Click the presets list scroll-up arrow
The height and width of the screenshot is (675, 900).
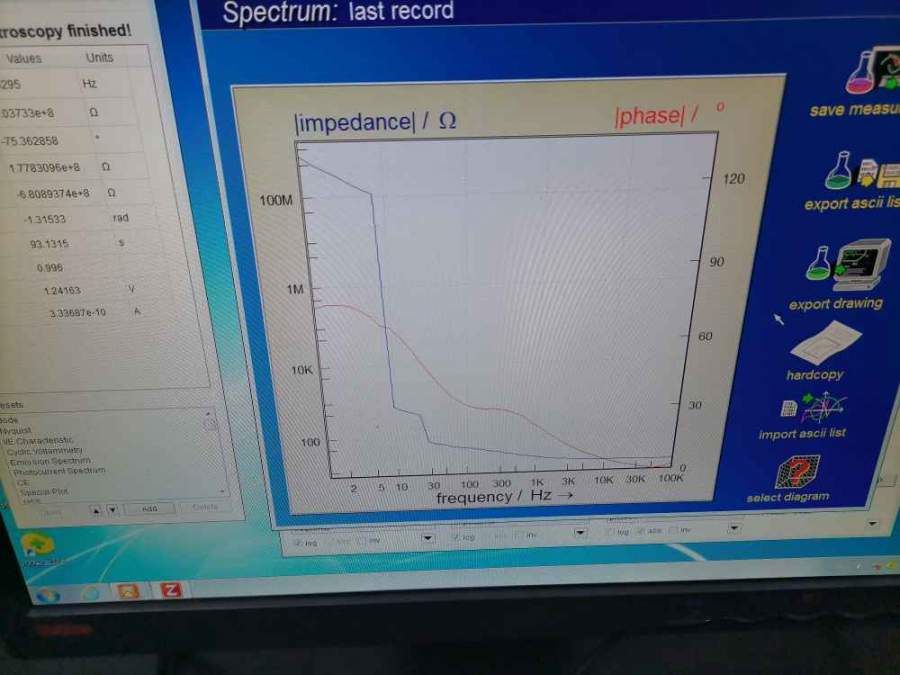click(208, 413)
